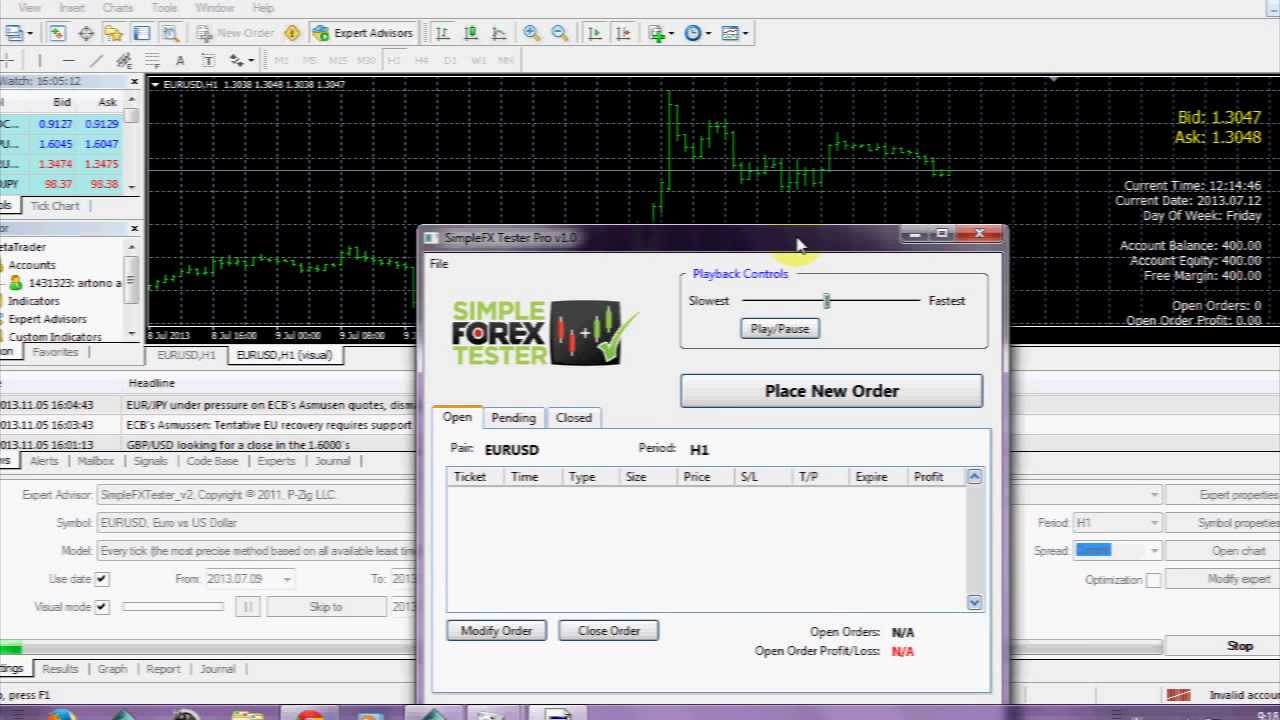Toggle the Visual mode checkbox

point(101,607)
